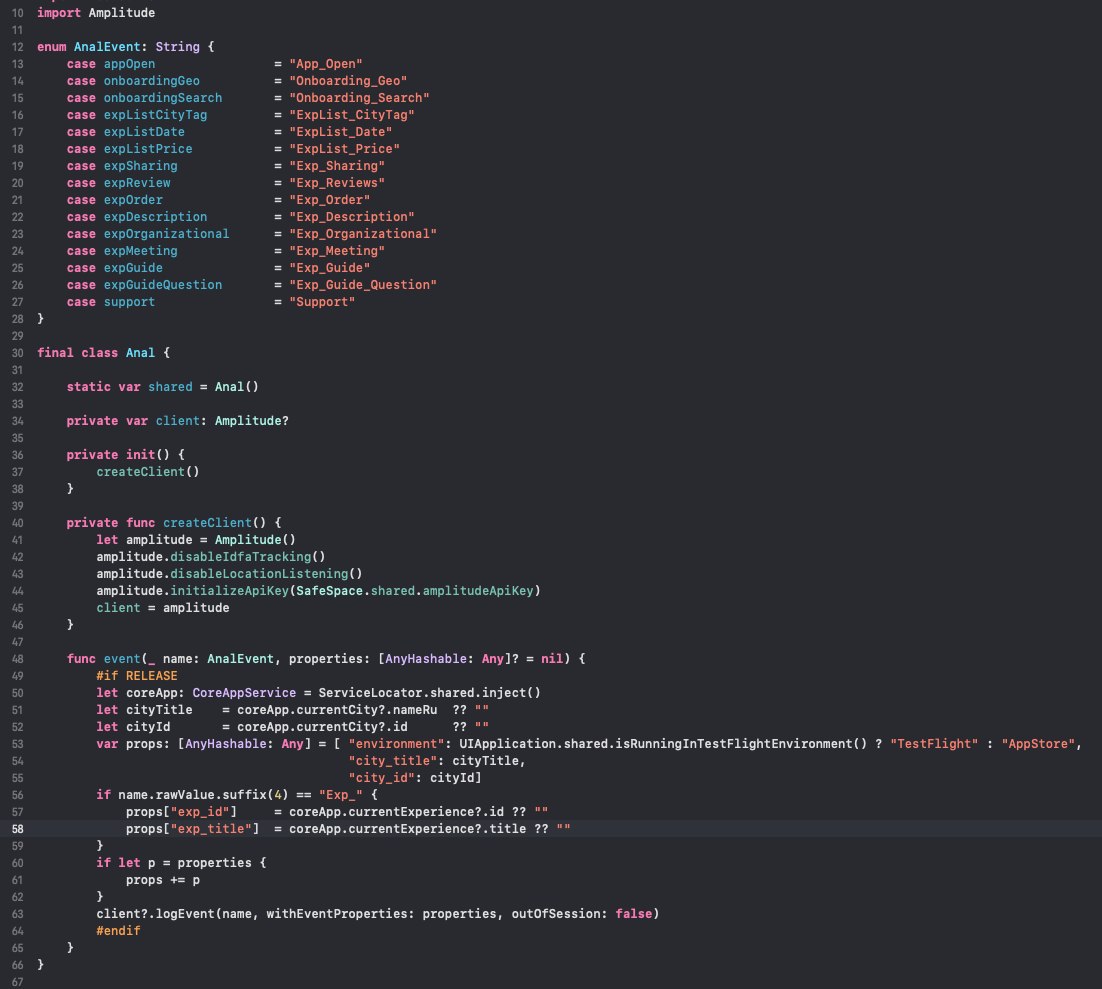Viewport: 1102px width, 989px height.
Task: Click currentExperience?.title expression on line 58
Action: point(437,829)
